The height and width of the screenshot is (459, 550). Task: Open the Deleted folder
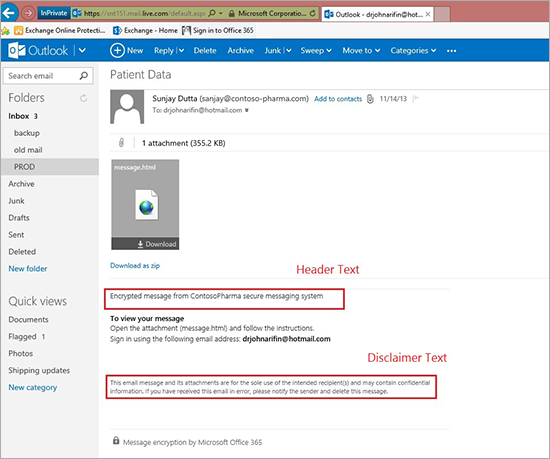coord(22,251)
